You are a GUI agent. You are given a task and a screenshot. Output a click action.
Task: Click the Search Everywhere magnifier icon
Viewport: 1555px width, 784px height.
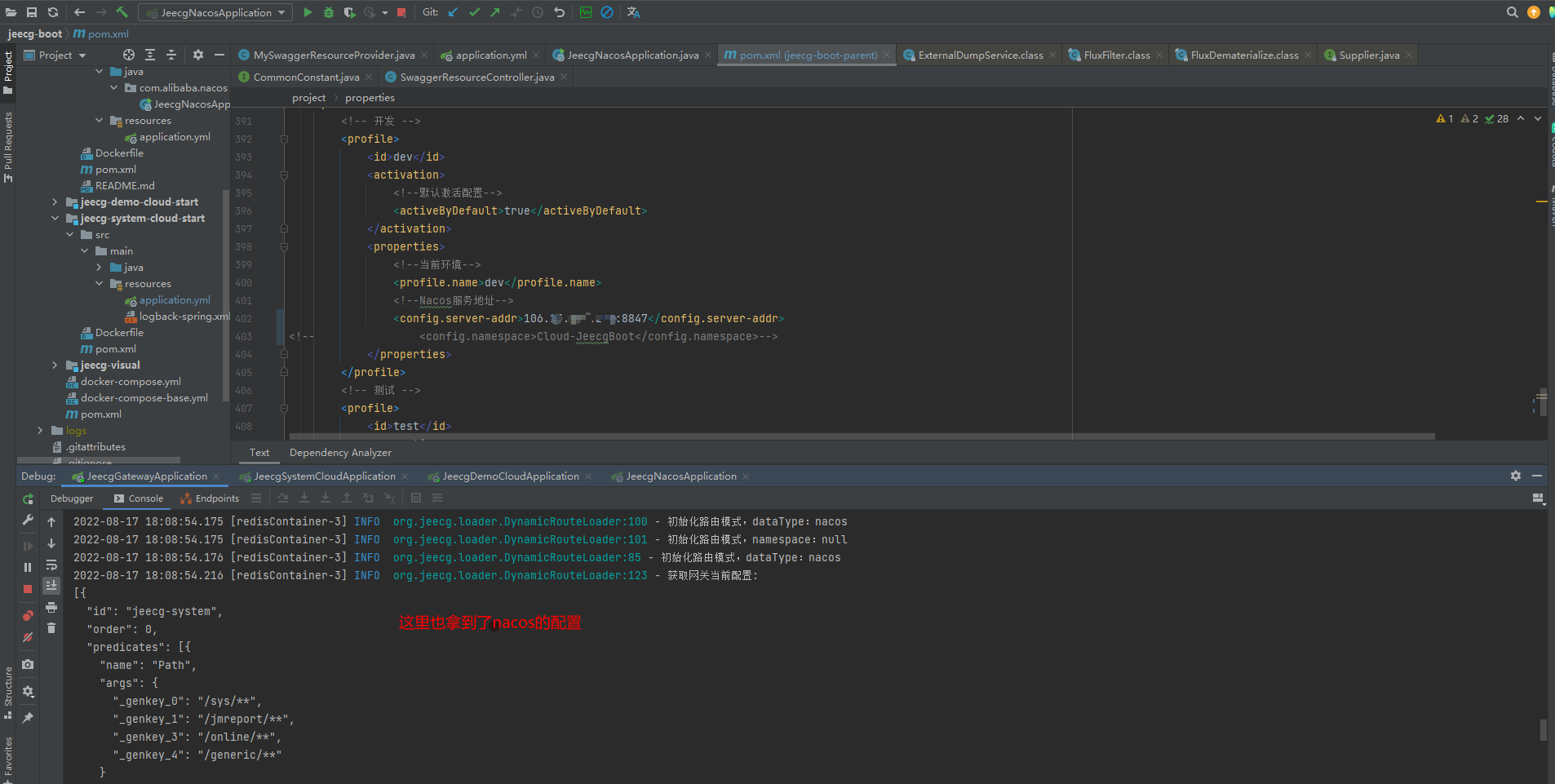tap(1512, 12)
